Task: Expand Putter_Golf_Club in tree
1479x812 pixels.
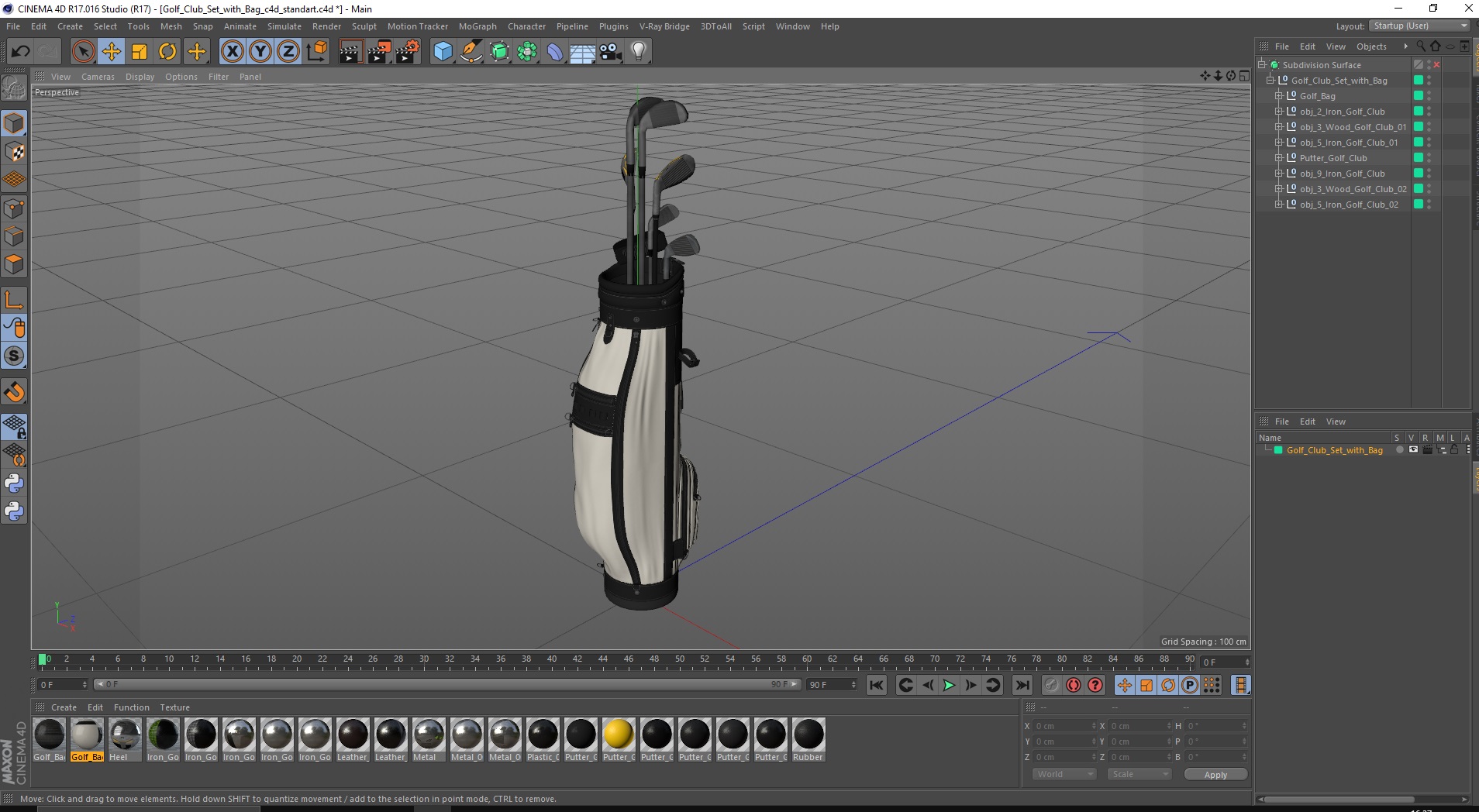Action: pyautogui.click(x=1278, y=158)
